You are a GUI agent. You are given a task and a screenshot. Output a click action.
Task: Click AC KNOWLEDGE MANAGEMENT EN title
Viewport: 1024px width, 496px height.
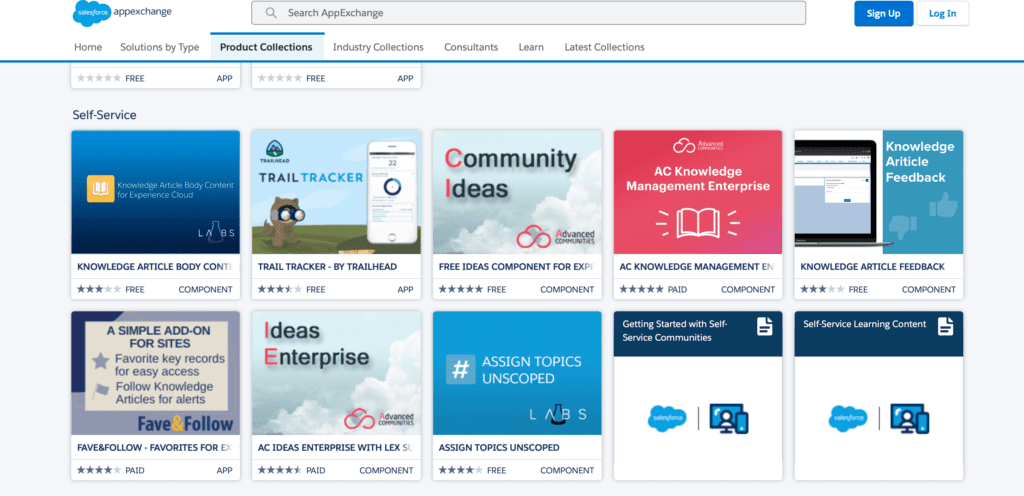697,267
